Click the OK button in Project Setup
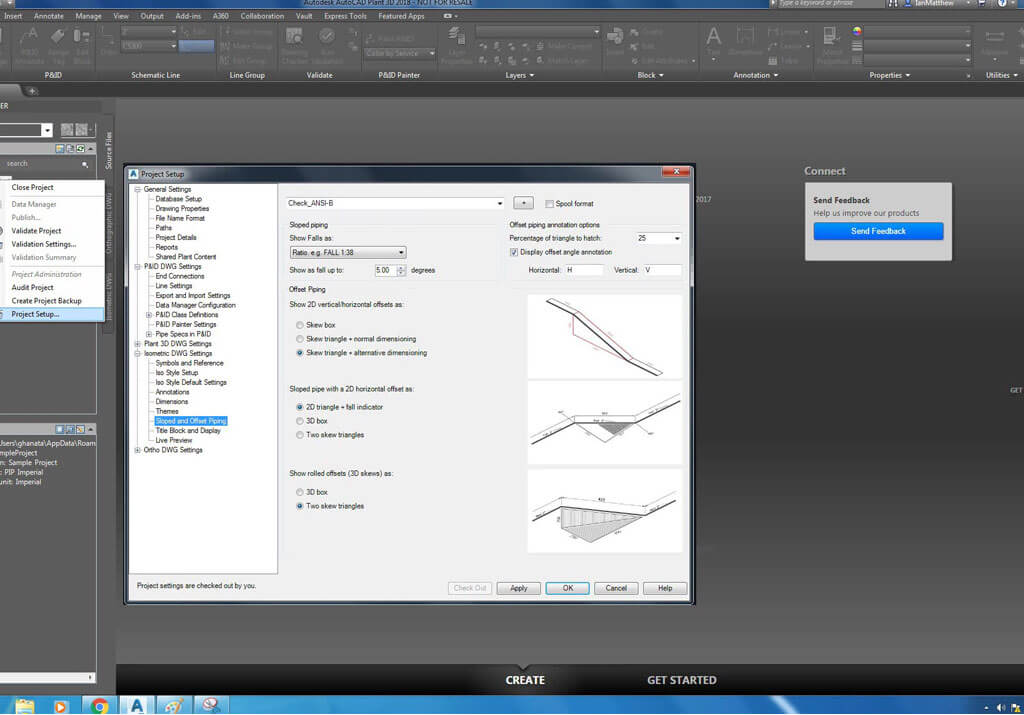The image size is (1024, 715). tap(568, 588)
